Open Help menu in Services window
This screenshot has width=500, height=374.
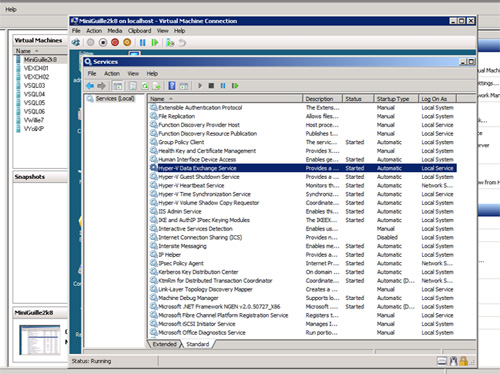[152, 74]
